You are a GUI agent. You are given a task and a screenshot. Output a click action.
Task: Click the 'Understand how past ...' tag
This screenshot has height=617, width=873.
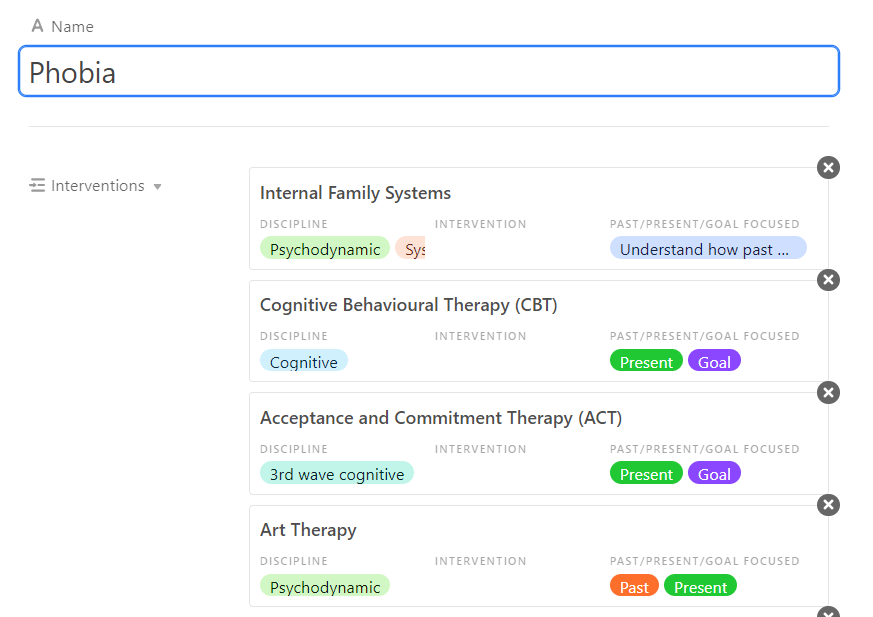coord(708,248)
